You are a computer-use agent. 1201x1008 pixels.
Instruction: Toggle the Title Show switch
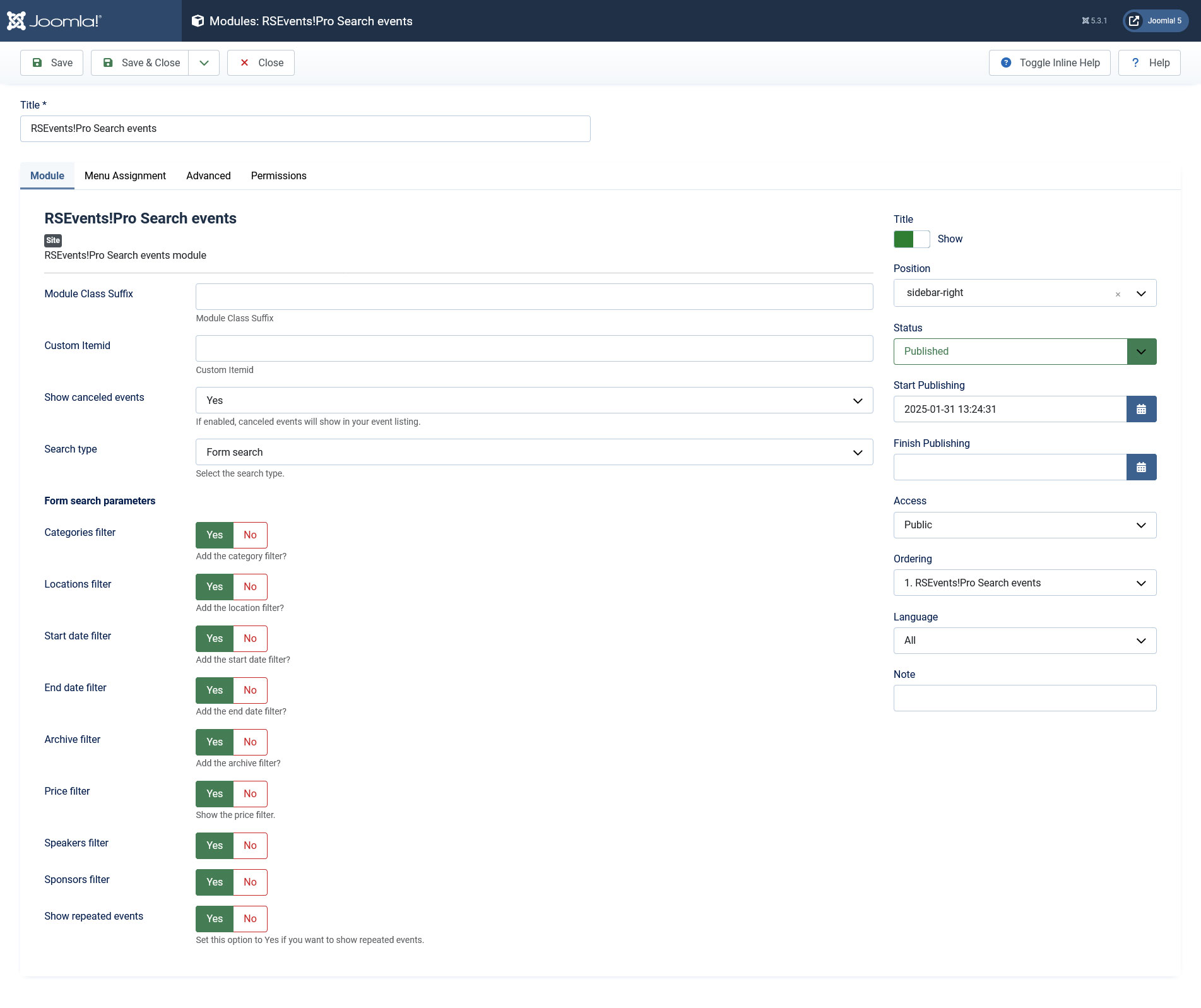[x=911, y=239]
